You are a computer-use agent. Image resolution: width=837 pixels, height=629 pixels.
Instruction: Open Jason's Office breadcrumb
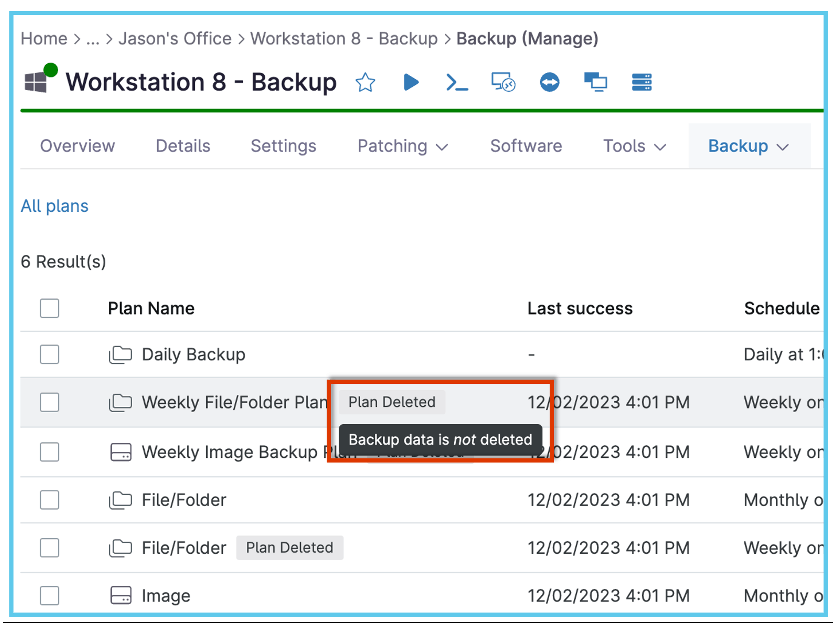[x=175, y=38]
